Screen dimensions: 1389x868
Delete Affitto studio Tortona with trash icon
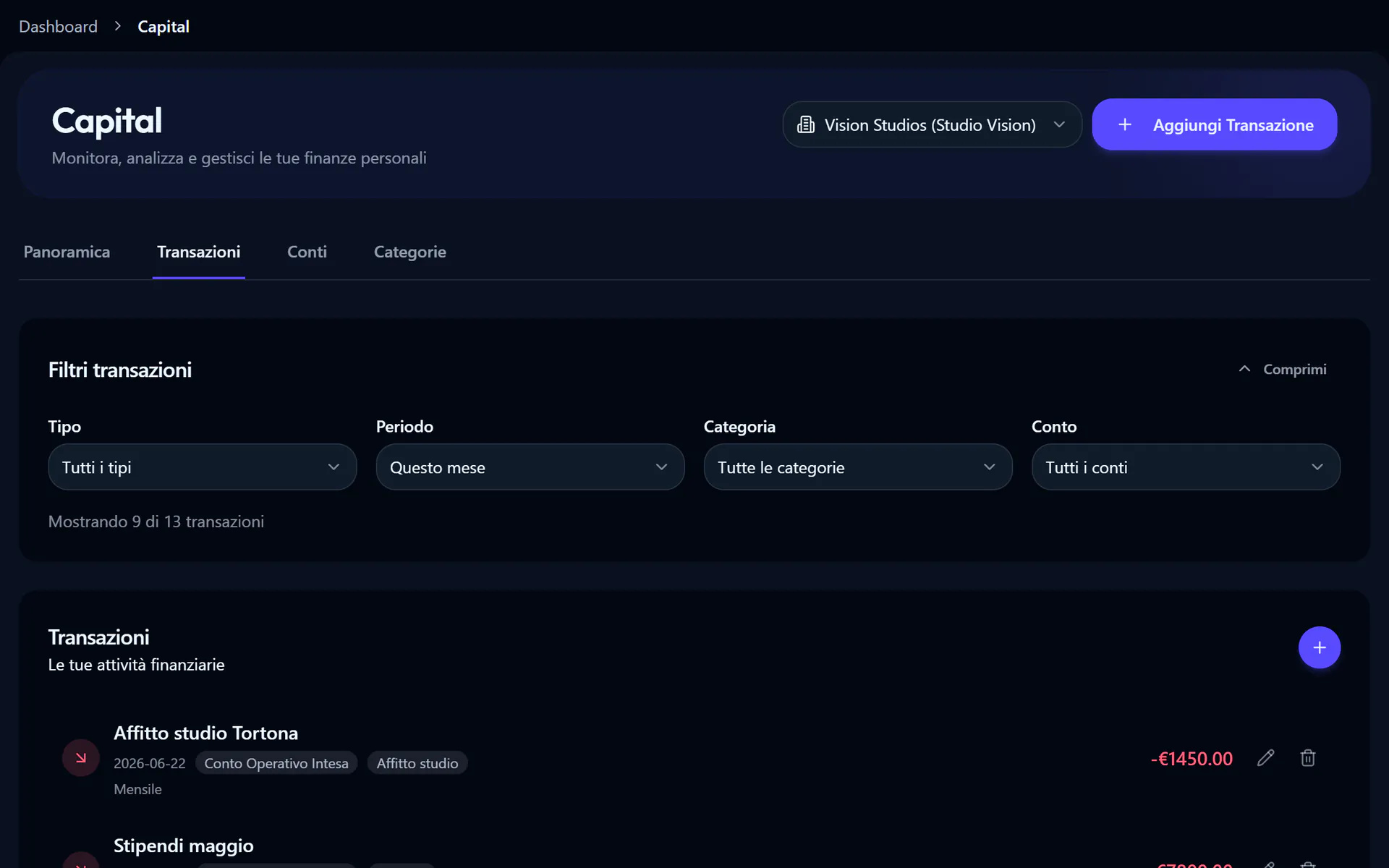coord(1307,758)
